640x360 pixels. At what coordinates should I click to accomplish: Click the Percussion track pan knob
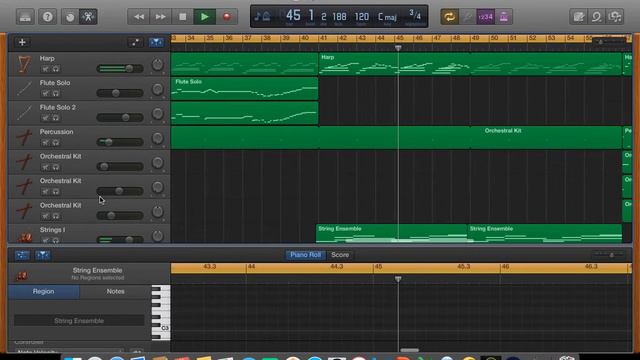click(x=157, y=138)
